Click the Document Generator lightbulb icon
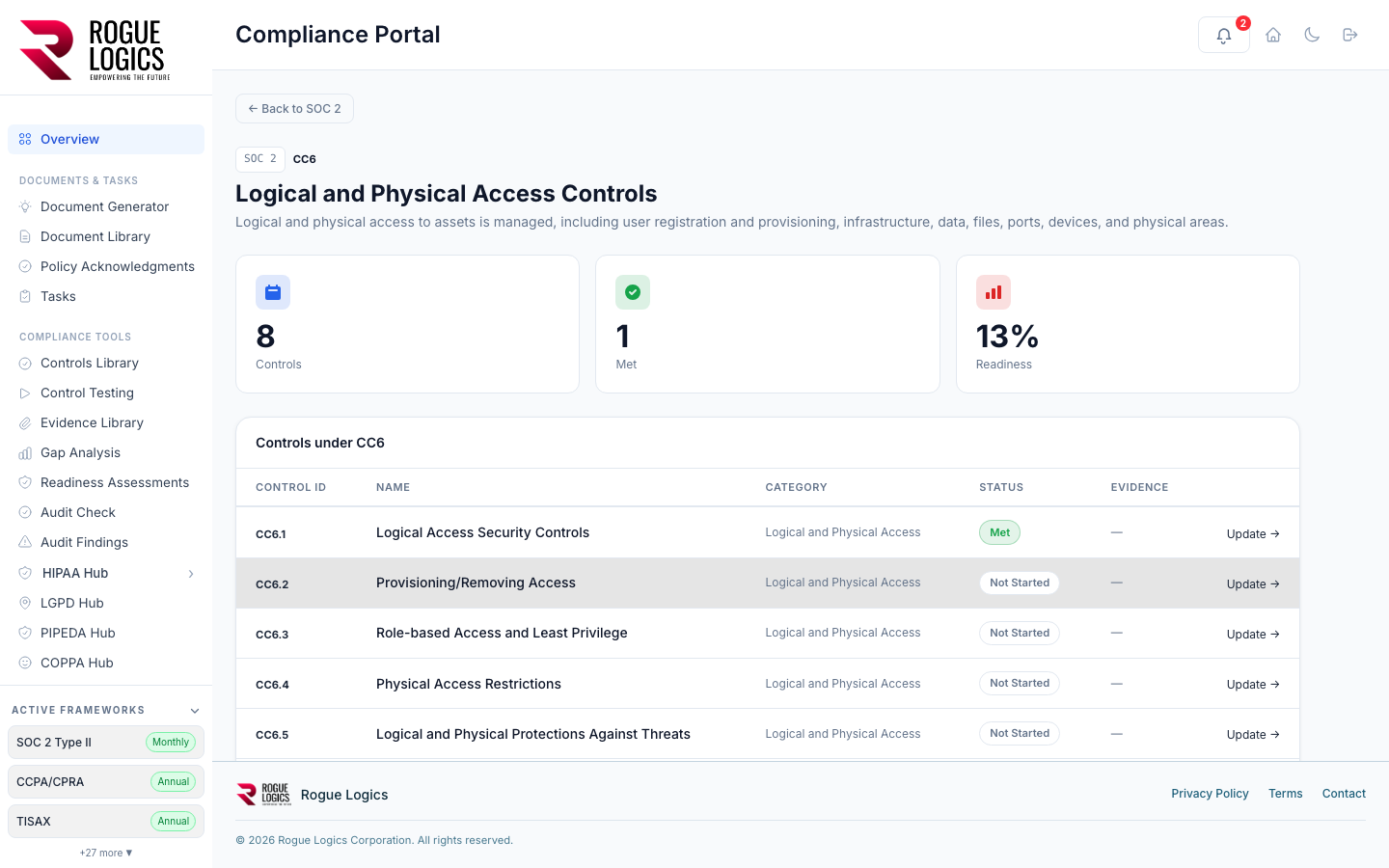This screenshot has height=868, width=1389. (25, 206)
